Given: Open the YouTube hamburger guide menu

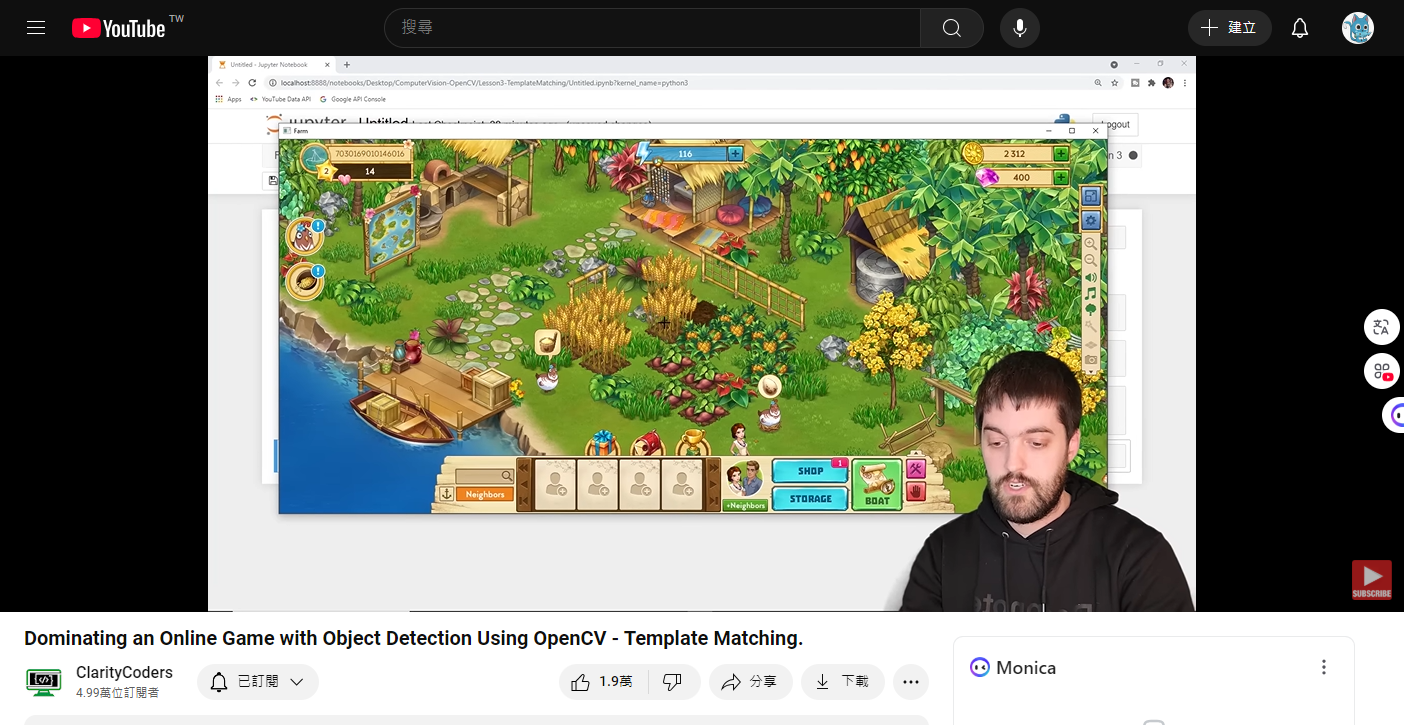Looking at the screenshot, I should point(36,28).
